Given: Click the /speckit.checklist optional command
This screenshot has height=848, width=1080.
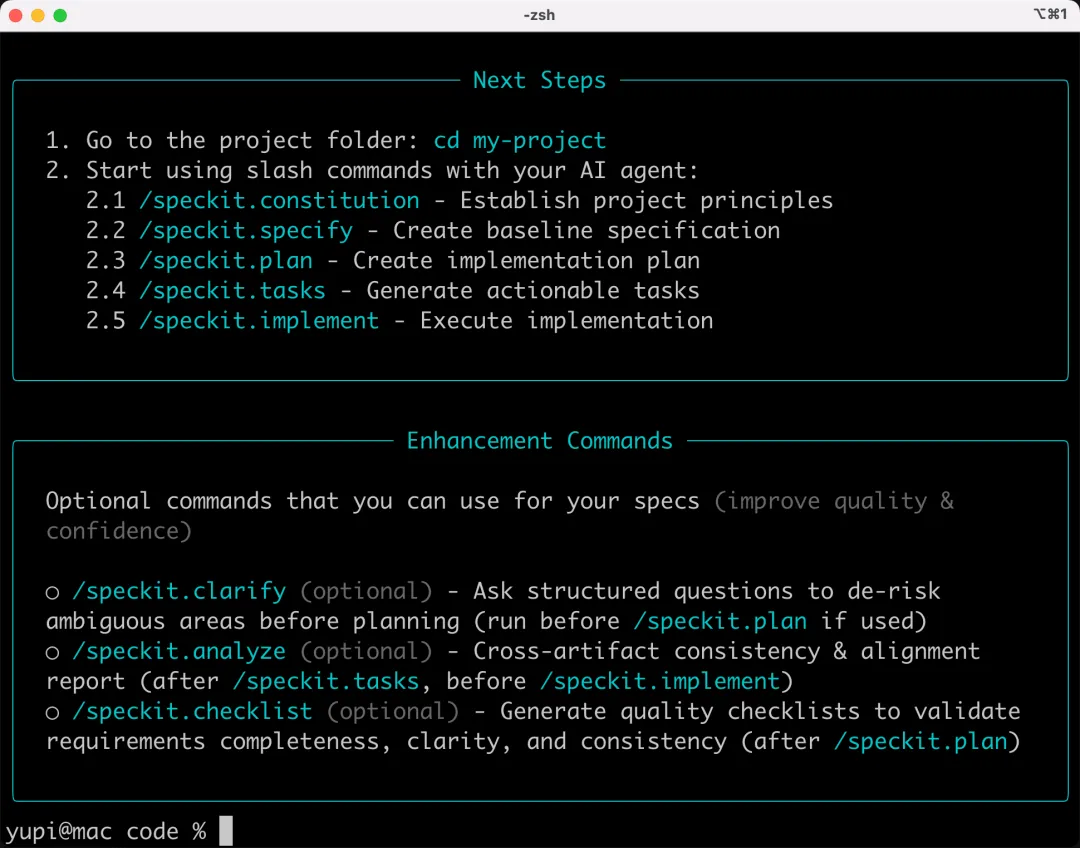Looking at the screenshot, I should click(x=192, y=712).
